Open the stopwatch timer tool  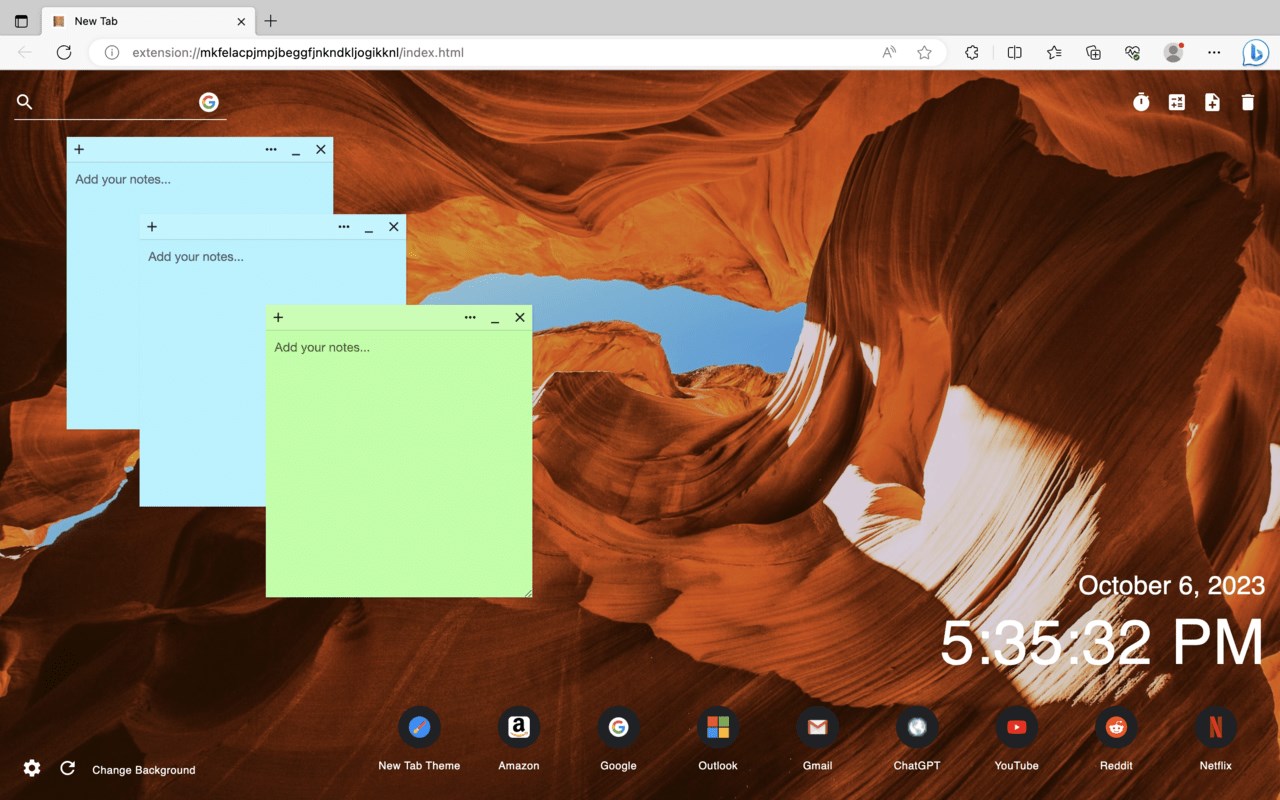coord(1141,102)
